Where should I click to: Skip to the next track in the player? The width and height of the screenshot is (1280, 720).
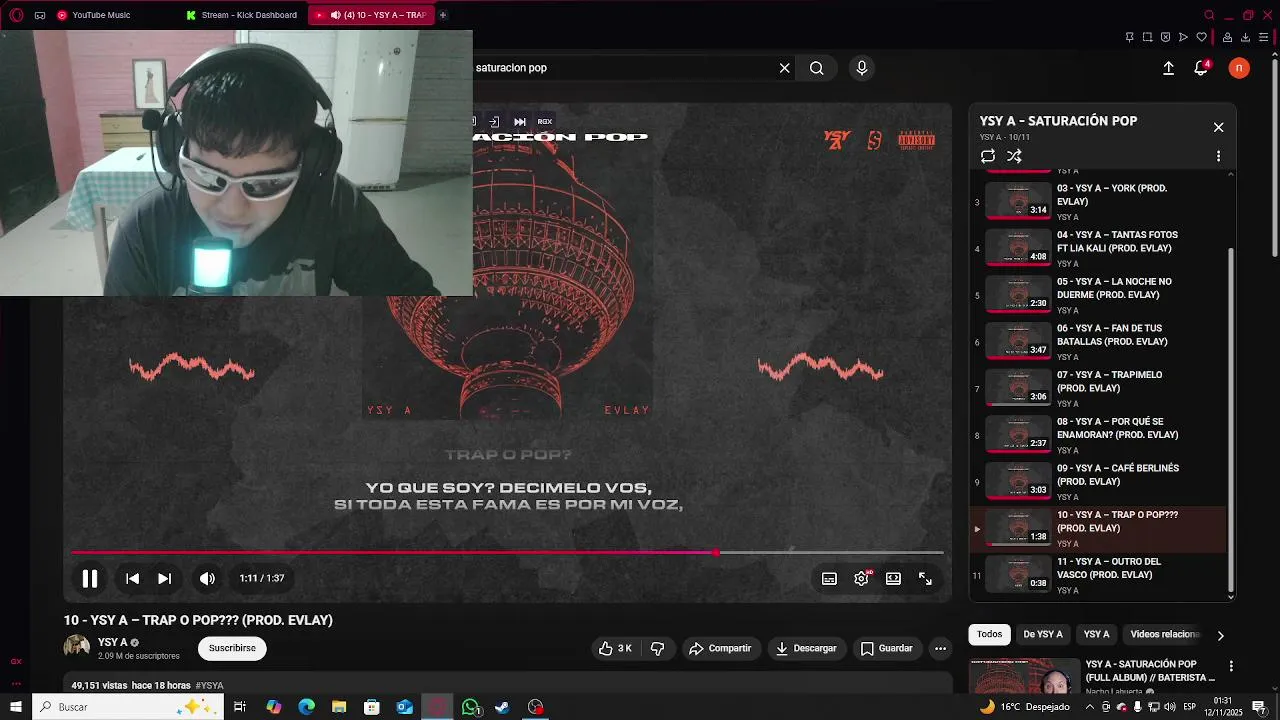point(164,578)
